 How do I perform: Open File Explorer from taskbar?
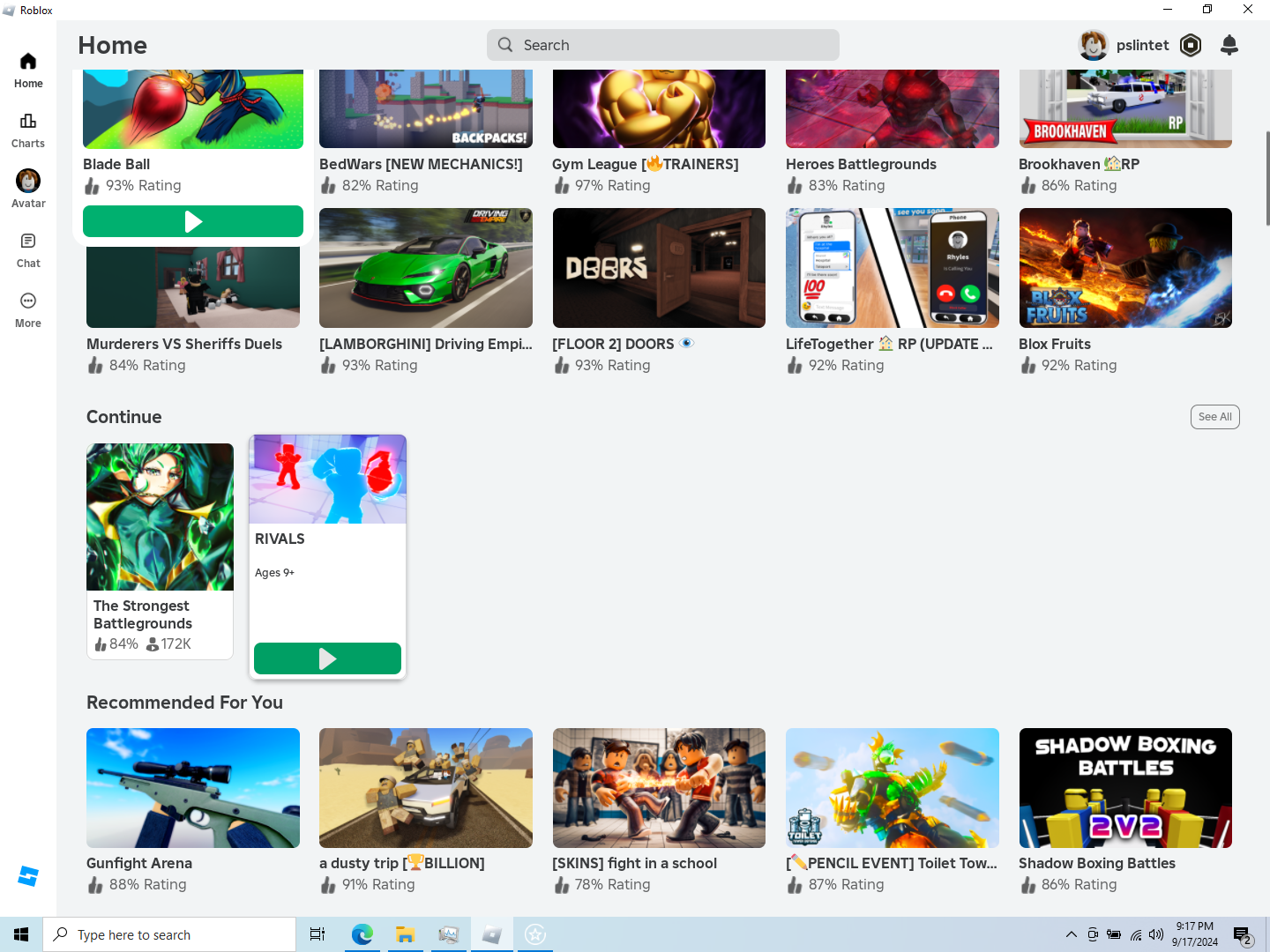tap(405, 934)
